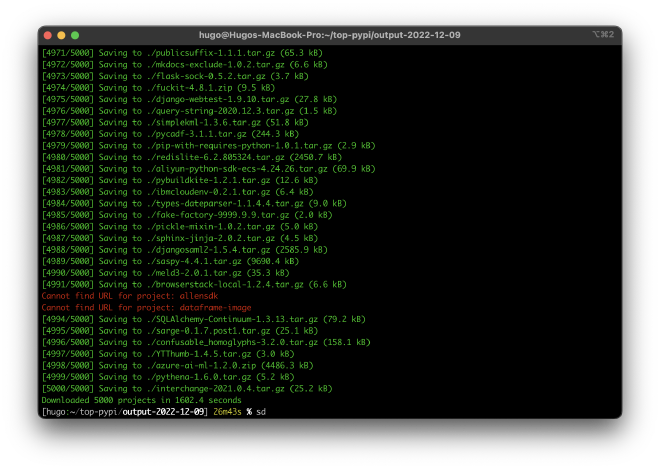This screenshot has width=660, height=469.
Task: Click the pybuildkite-1.2.1.tar.gz line
Action: (x=180, y=180)
